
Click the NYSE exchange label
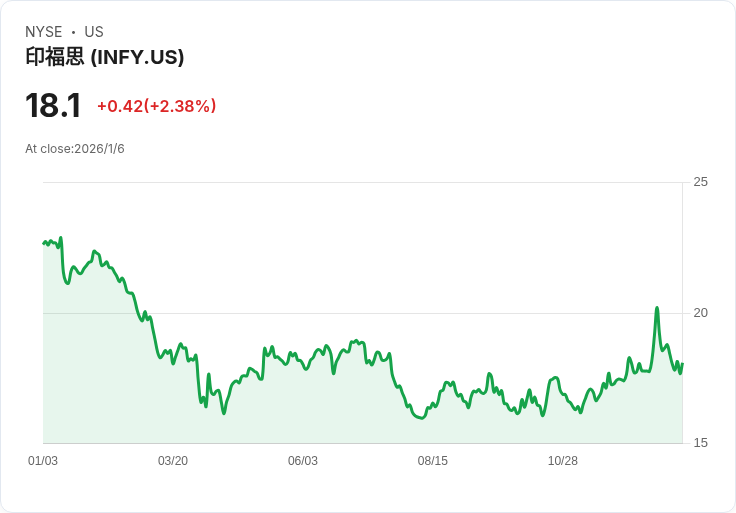click(x=44, y=32)
